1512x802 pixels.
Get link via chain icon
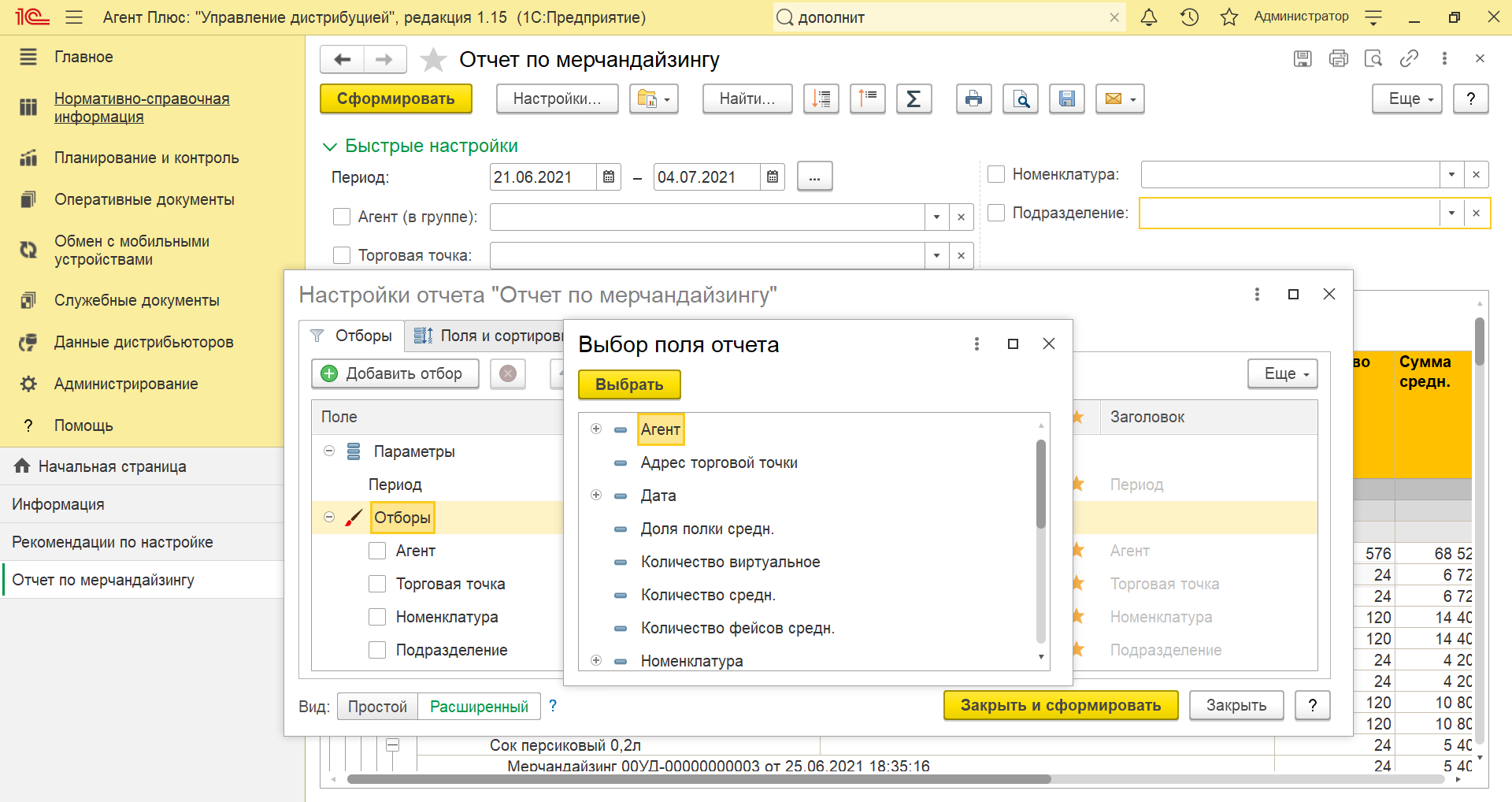1409,58
